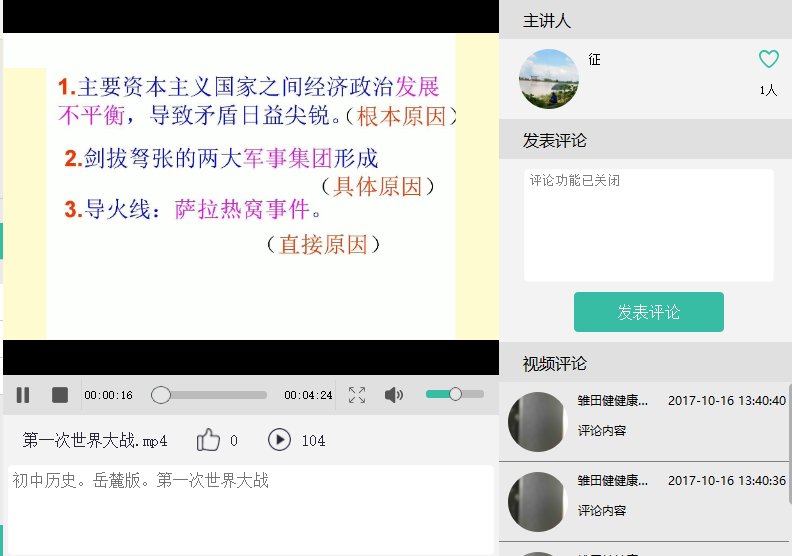The image size is (792, 556).
Task: Select first comment username 雏田健健康...
Action: tap(612, 401)
